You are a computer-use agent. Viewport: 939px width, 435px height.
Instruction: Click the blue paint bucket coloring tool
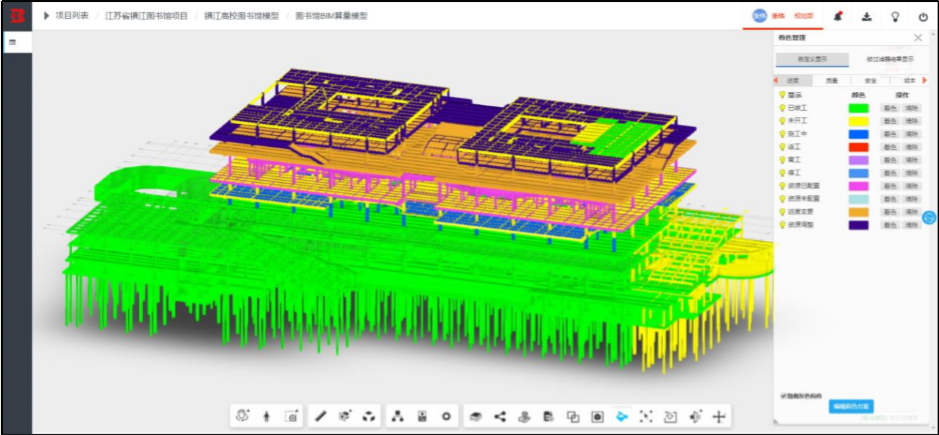coord(622,416)
